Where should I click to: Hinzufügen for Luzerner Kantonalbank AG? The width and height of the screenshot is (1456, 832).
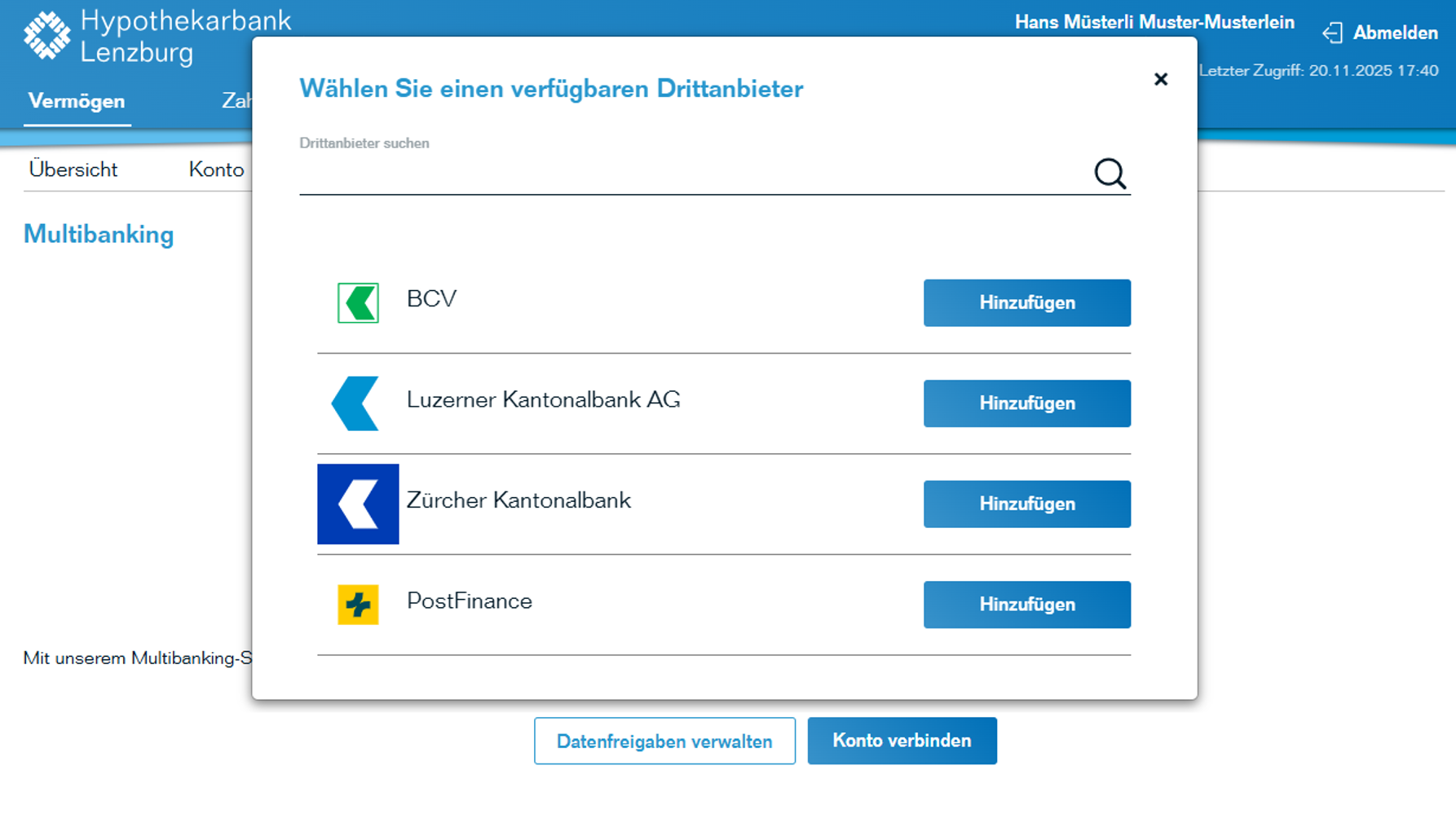1026,403
